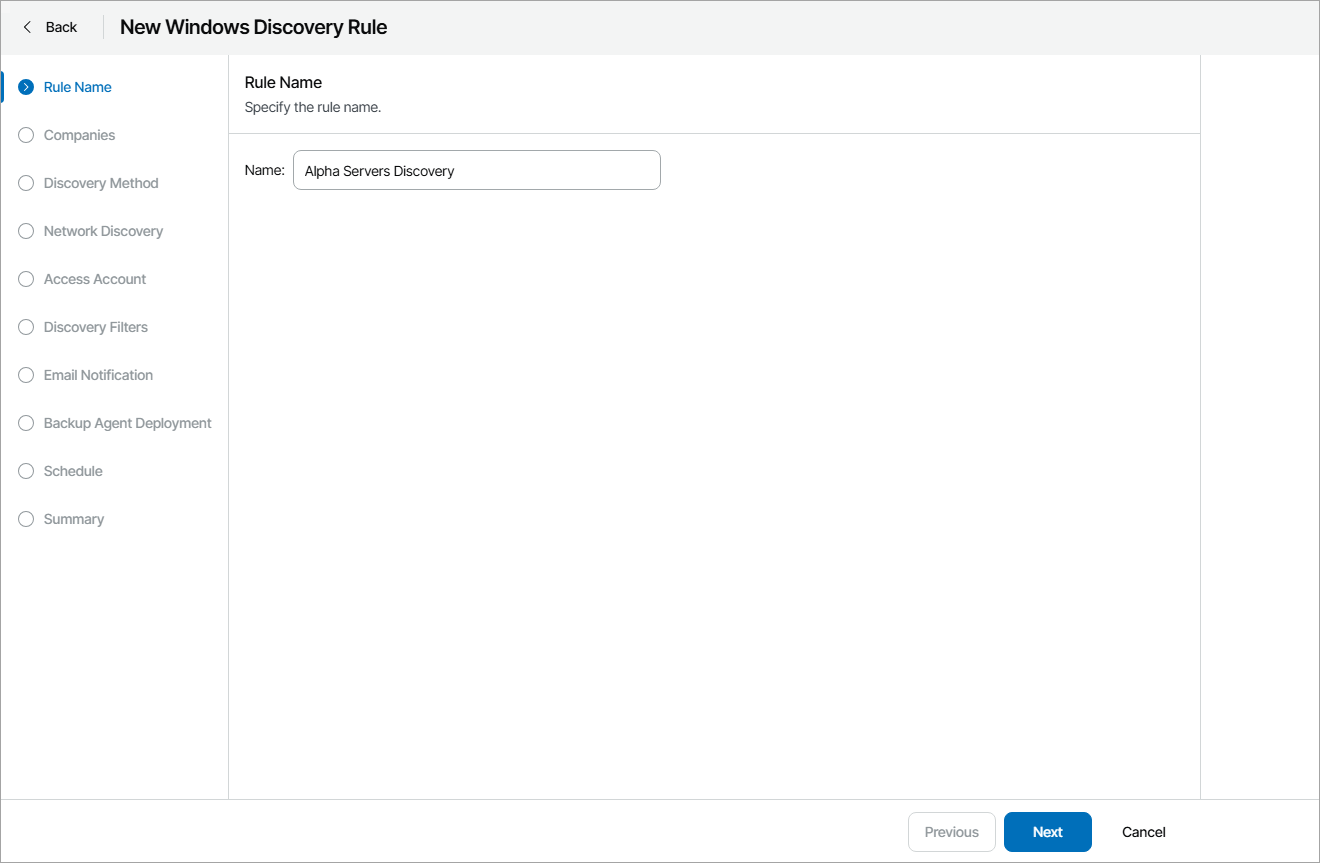Click the Companies step circle icon
1320x863 pixels.
pyautogui.click(x=26, y=135)
